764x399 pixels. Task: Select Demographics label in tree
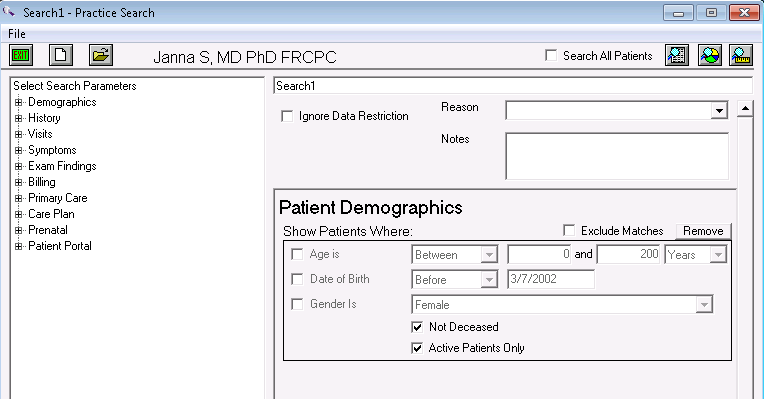(62, 102)
